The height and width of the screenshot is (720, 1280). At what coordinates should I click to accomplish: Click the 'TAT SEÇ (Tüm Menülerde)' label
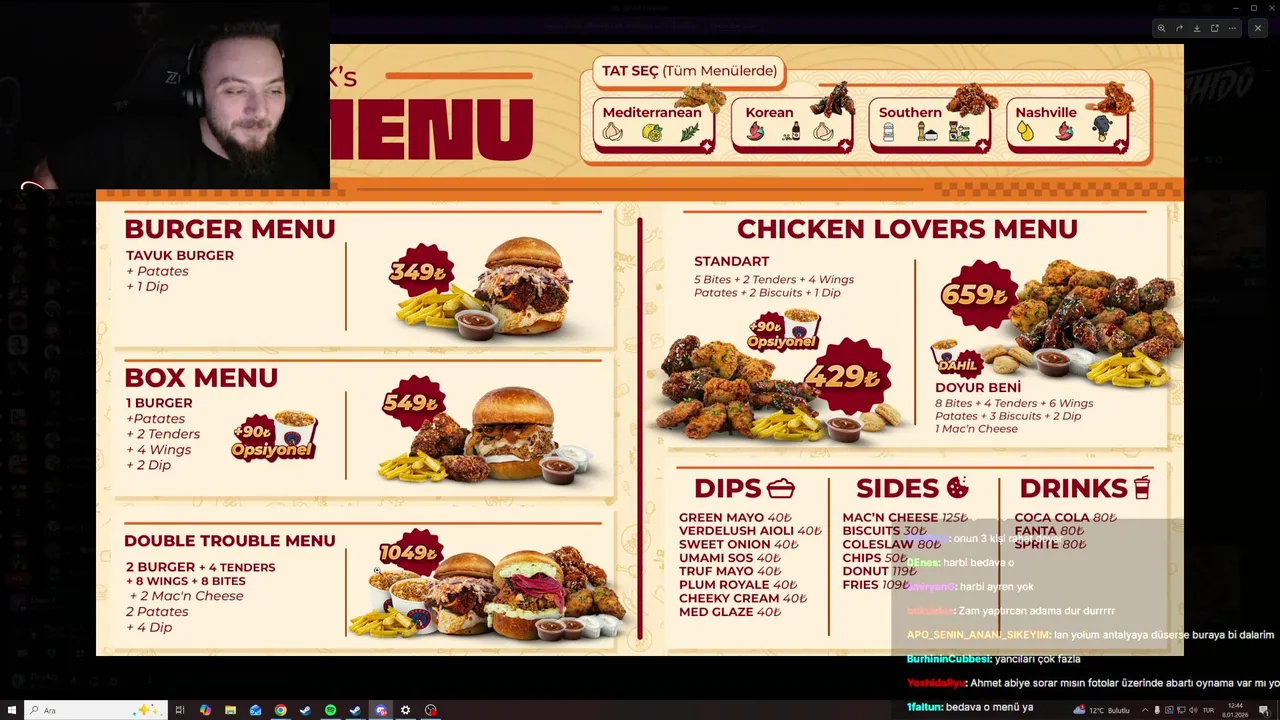(x=689, y=71)
